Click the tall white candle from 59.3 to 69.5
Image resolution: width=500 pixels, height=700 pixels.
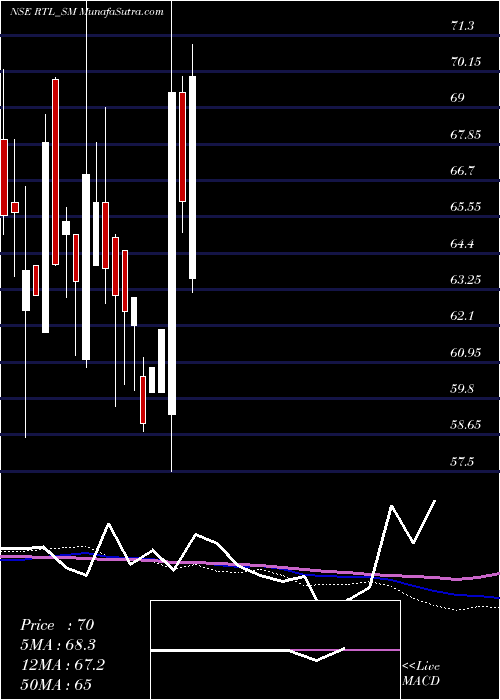click(x=172, y=253)
